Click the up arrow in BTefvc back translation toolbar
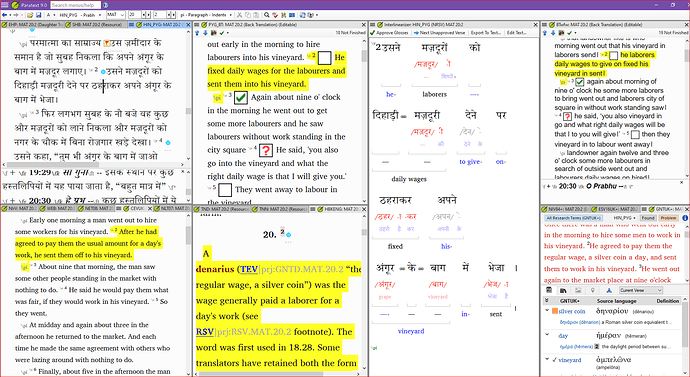Screen dimensions: 690x377 [545, 33]
